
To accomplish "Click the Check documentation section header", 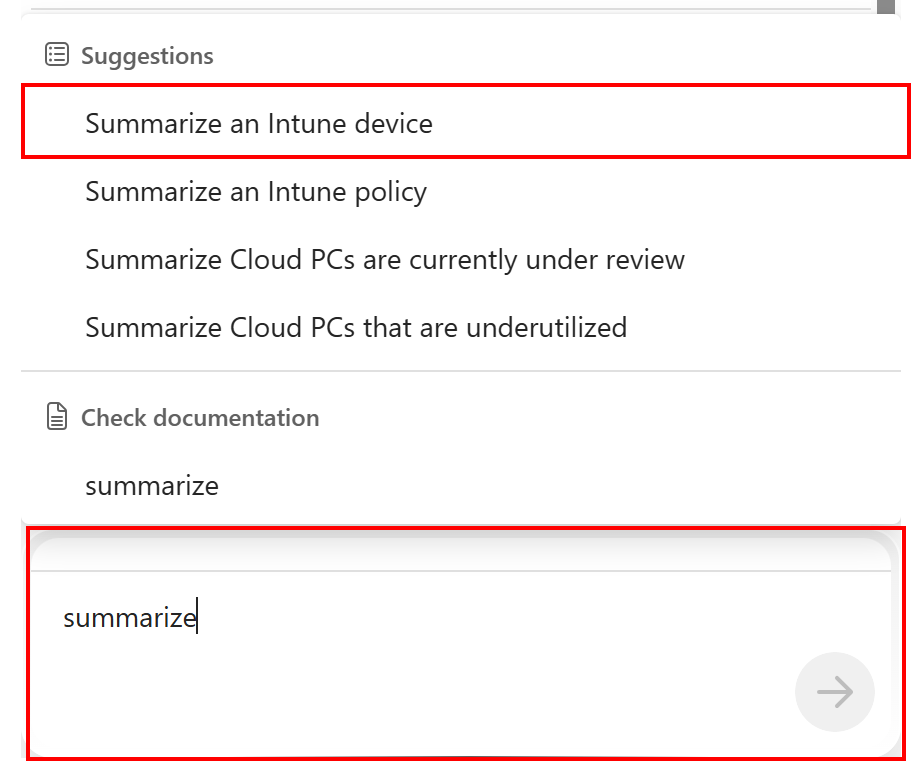I will [x=200, y=417].
